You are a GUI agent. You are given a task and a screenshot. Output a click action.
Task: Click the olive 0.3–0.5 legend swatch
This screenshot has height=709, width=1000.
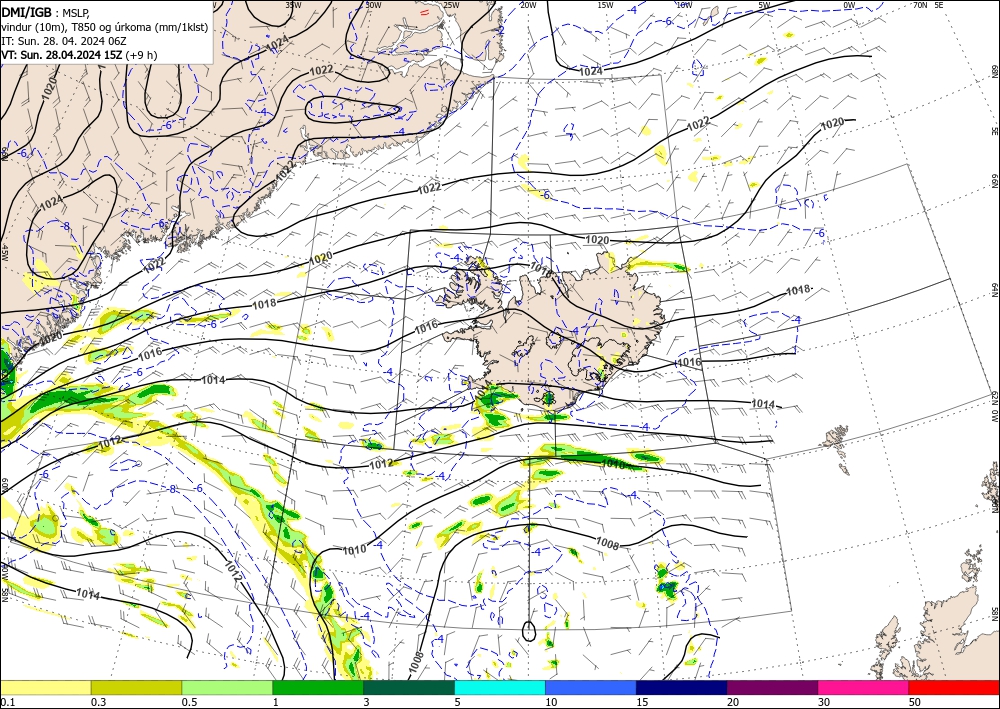coord(136,687)
